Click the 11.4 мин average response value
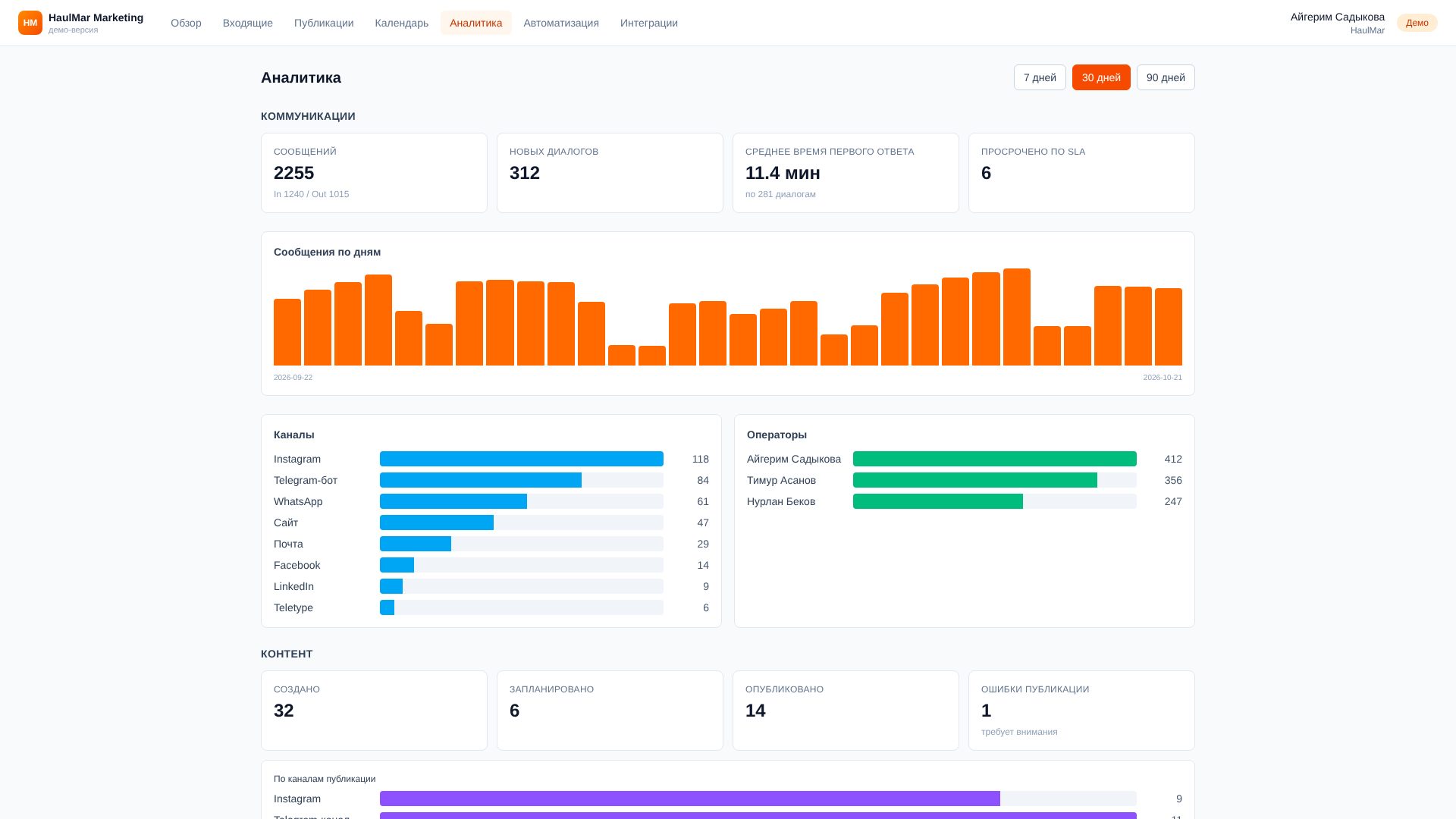1456x819 pixels. point(783,173)
